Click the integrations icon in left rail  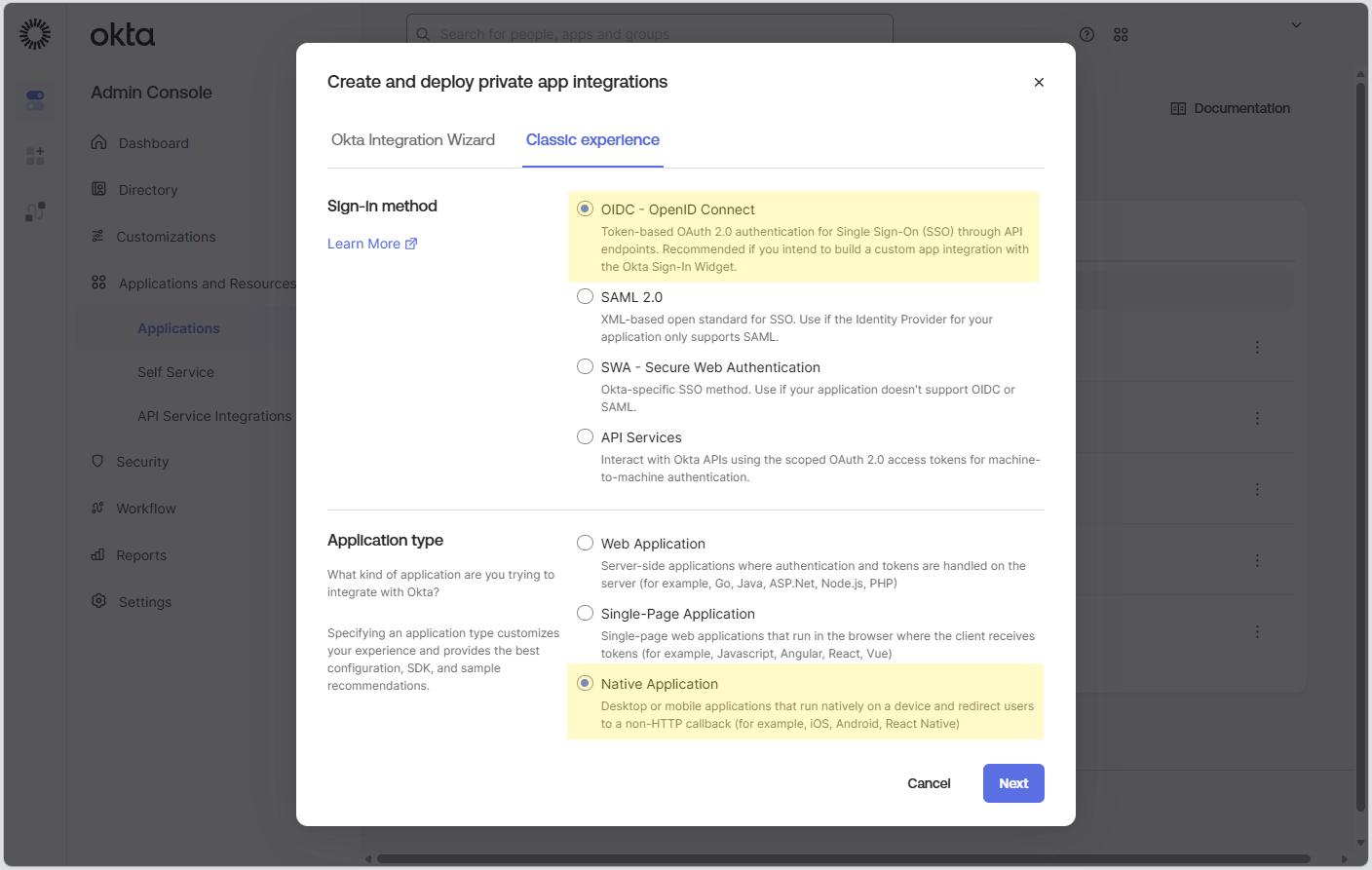[35, 211]
